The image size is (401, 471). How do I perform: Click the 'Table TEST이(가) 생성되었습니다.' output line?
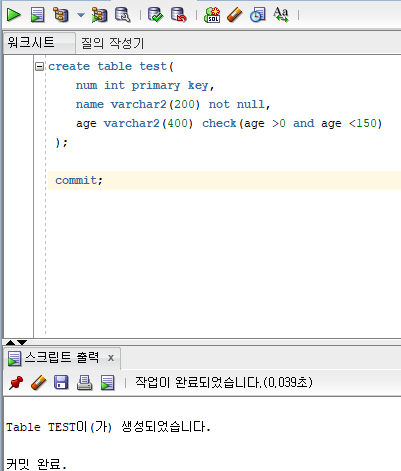point(108,427)
